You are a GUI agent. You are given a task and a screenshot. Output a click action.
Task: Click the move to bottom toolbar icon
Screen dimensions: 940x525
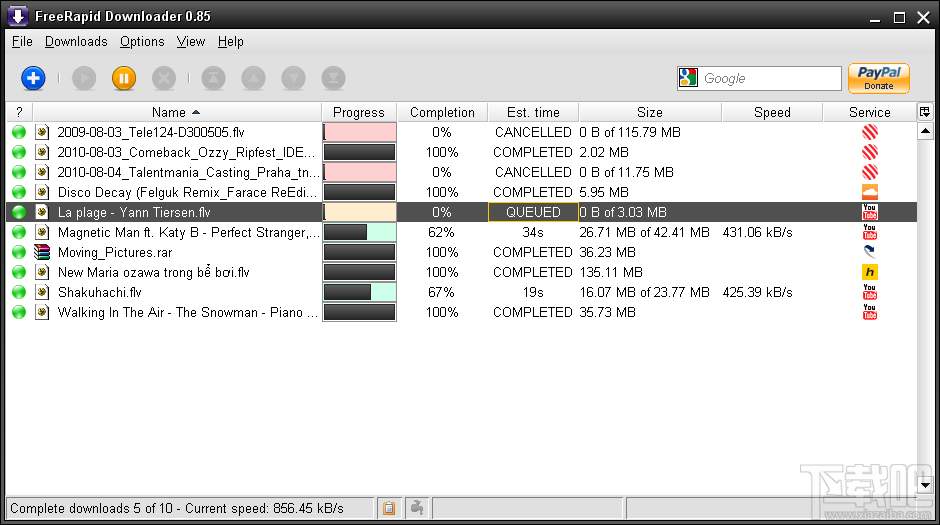pos(333,78)
